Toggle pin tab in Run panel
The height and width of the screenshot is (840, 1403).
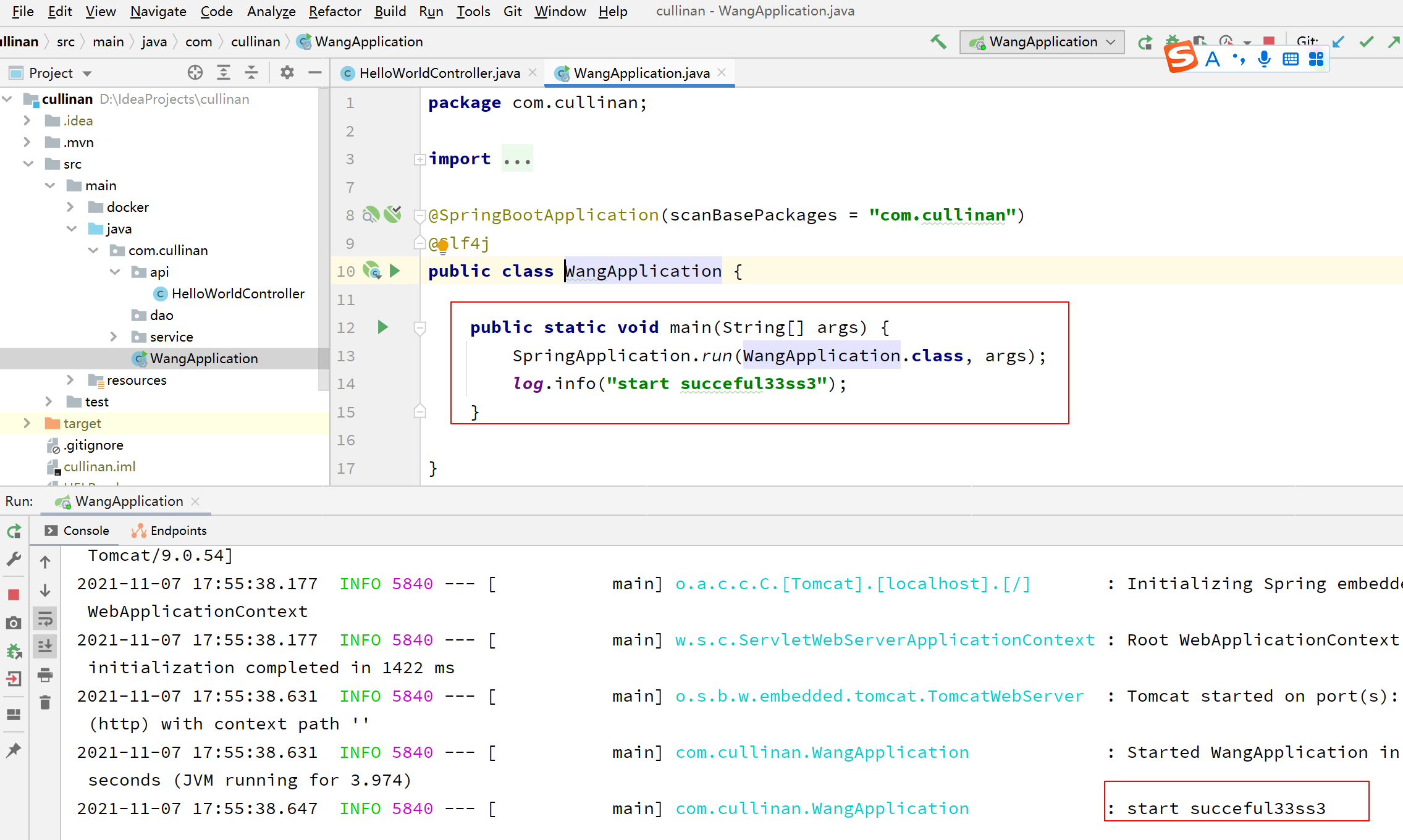[14, 750]
